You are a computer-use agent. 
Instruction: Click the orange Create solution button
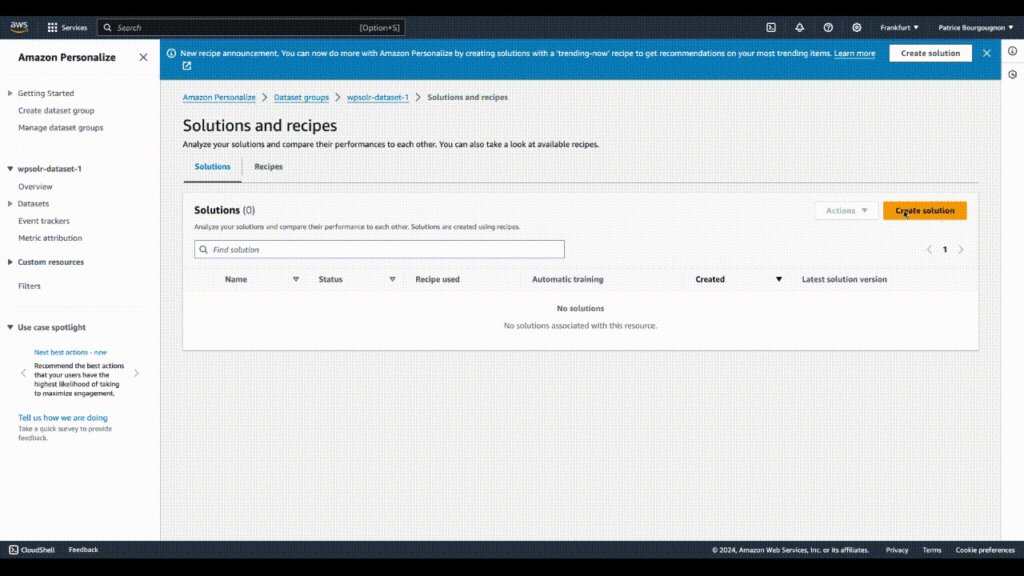click(x=925, y=210)
